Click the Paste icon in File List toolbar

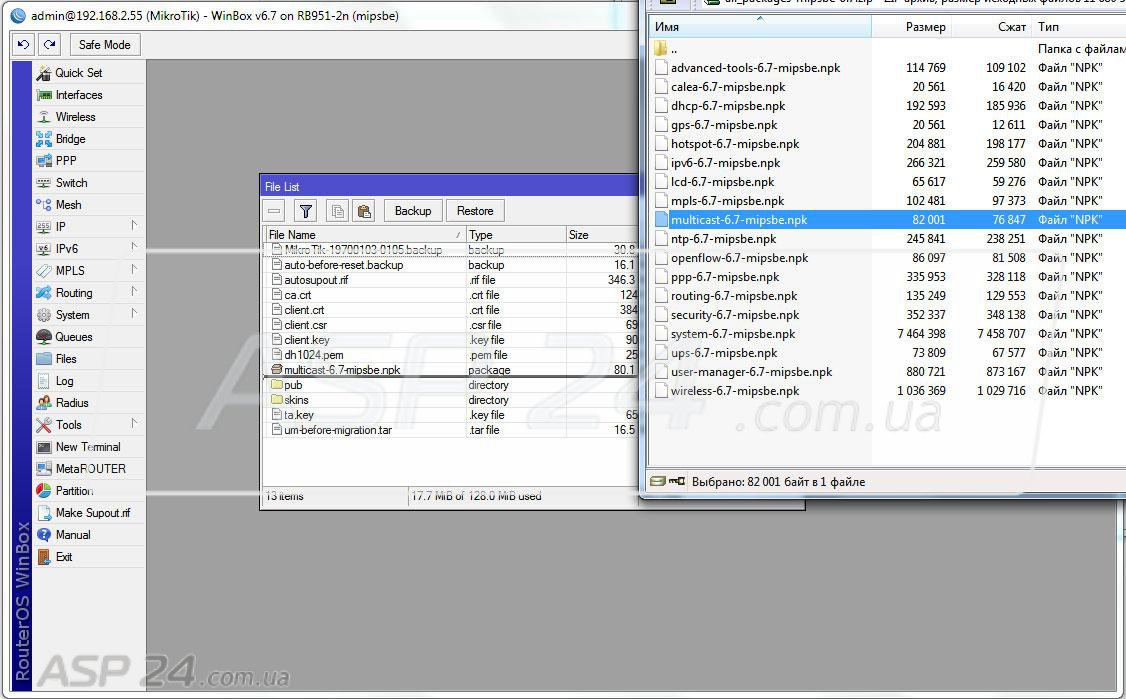tap(364, 211)
